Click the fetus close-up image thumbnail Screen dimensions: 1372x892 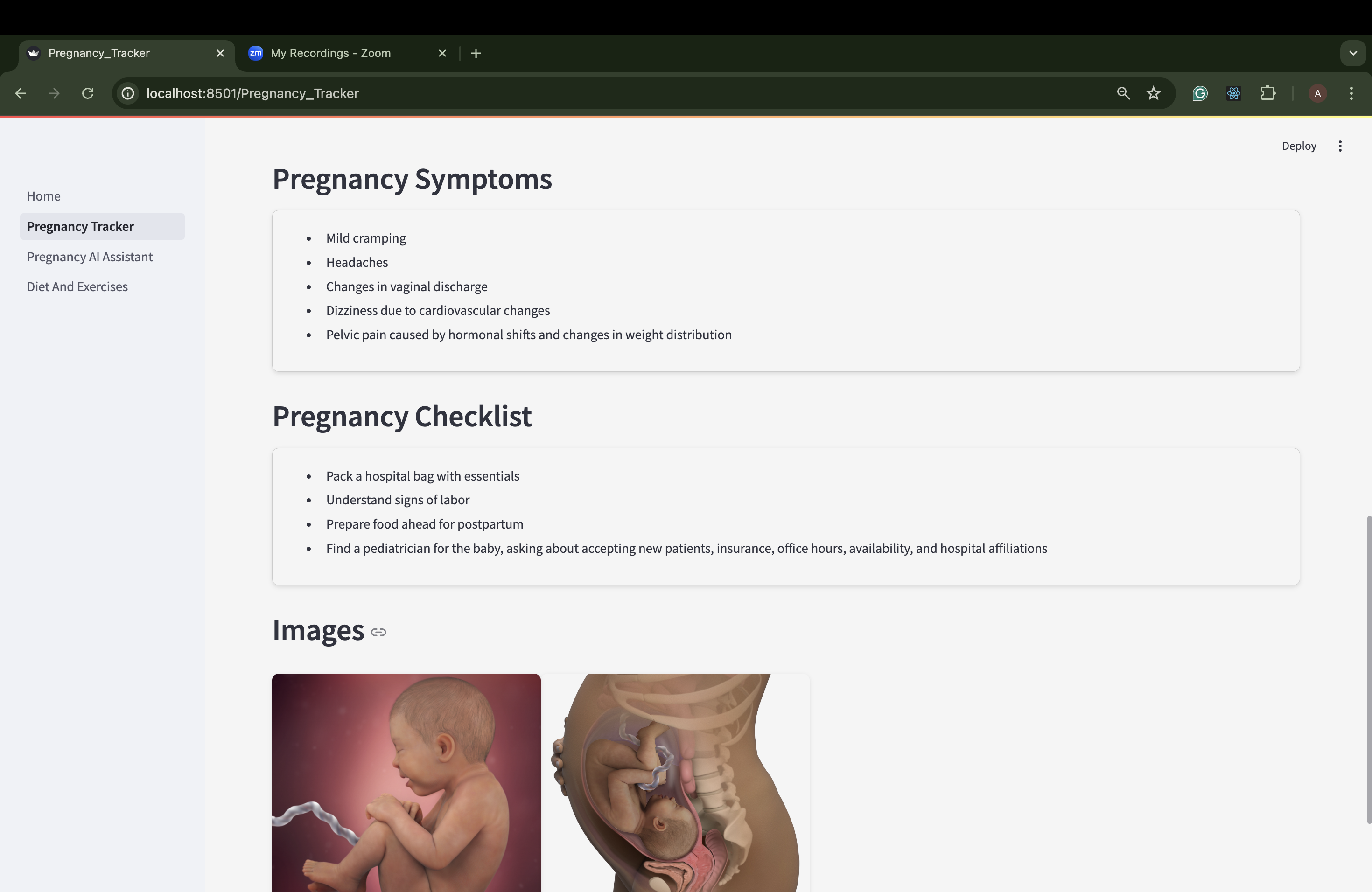point(406,782)
